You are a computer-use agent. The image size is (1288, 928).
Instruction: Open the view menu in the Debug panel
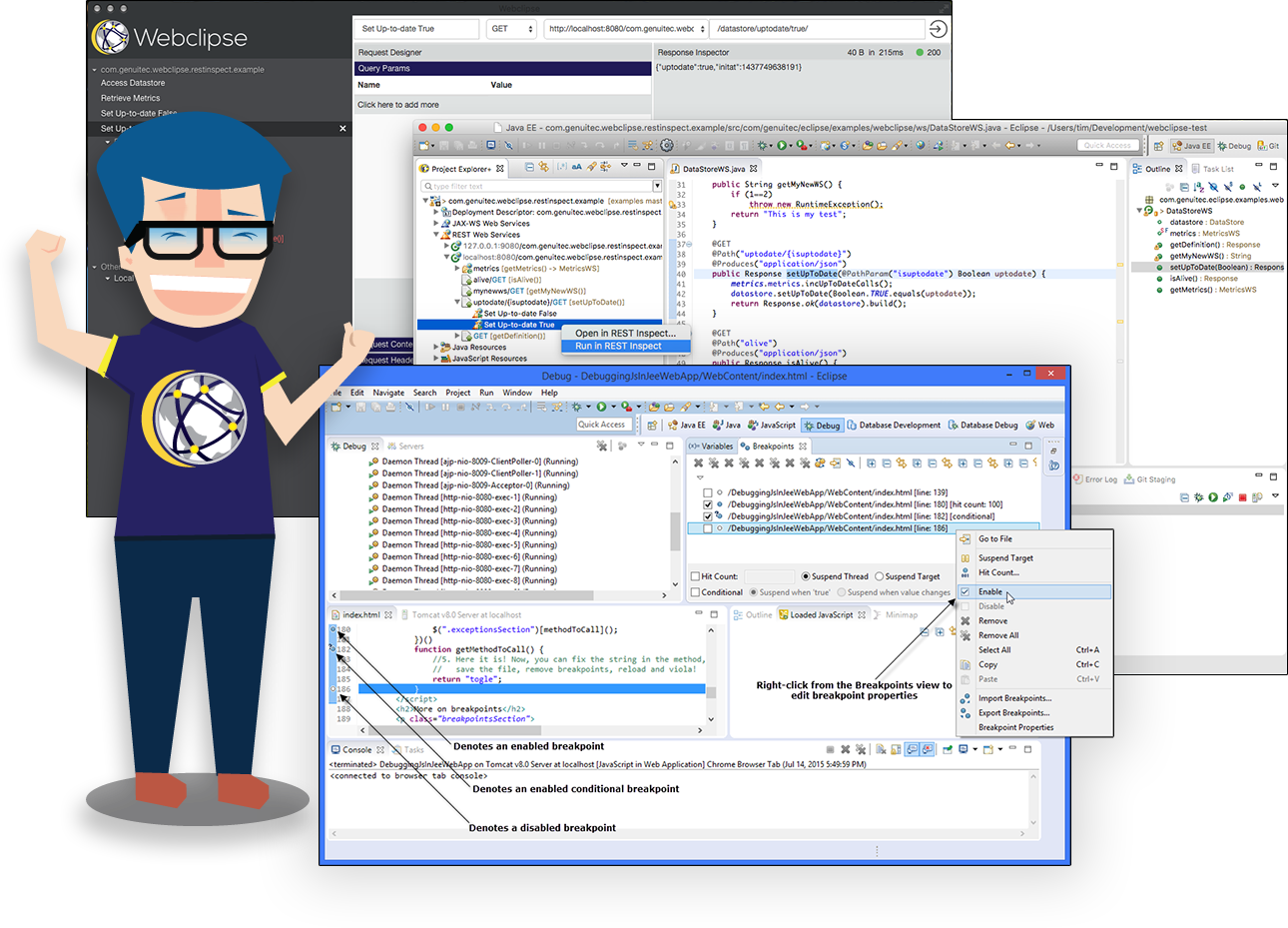click(641, 446)
